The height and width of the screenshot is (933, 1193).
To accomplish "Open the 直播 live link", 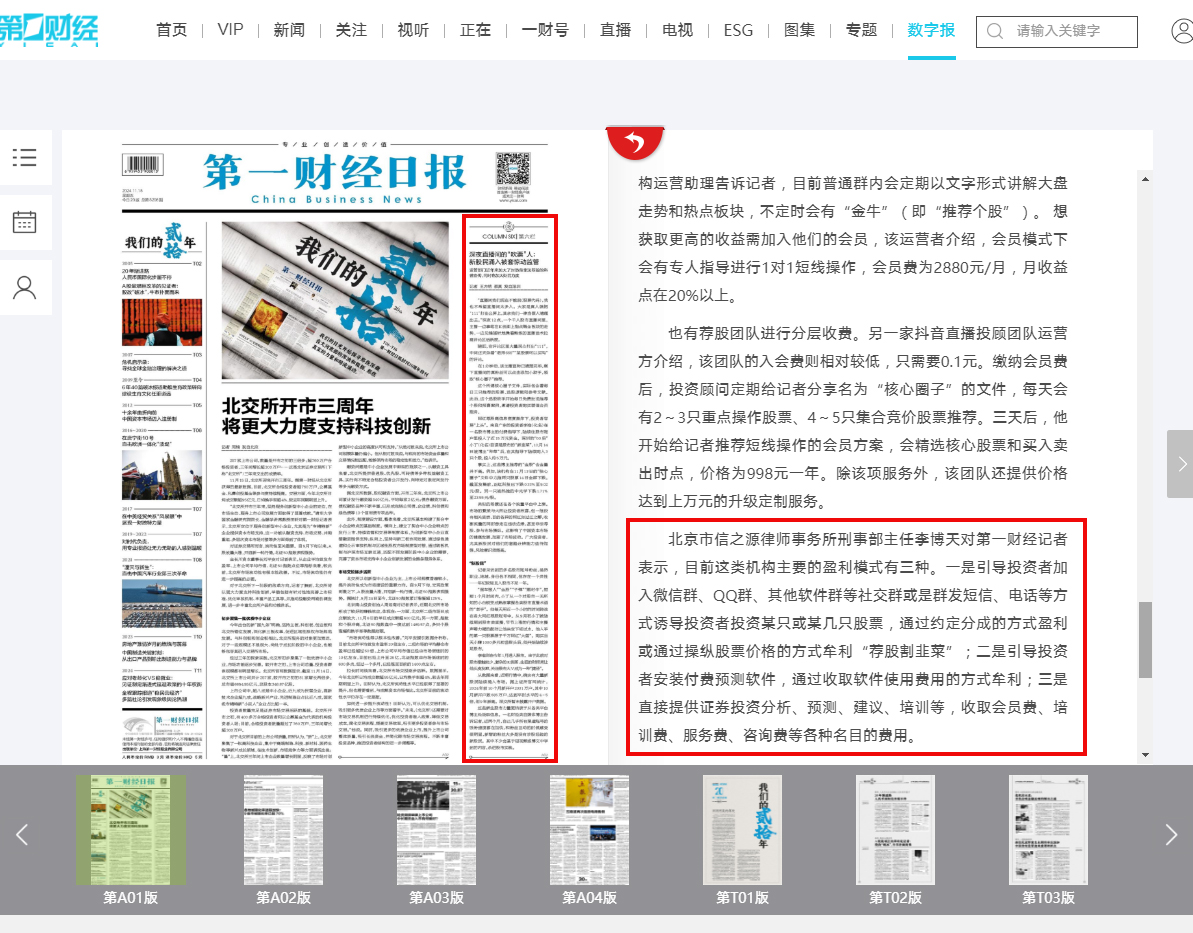I will (615, 30).
